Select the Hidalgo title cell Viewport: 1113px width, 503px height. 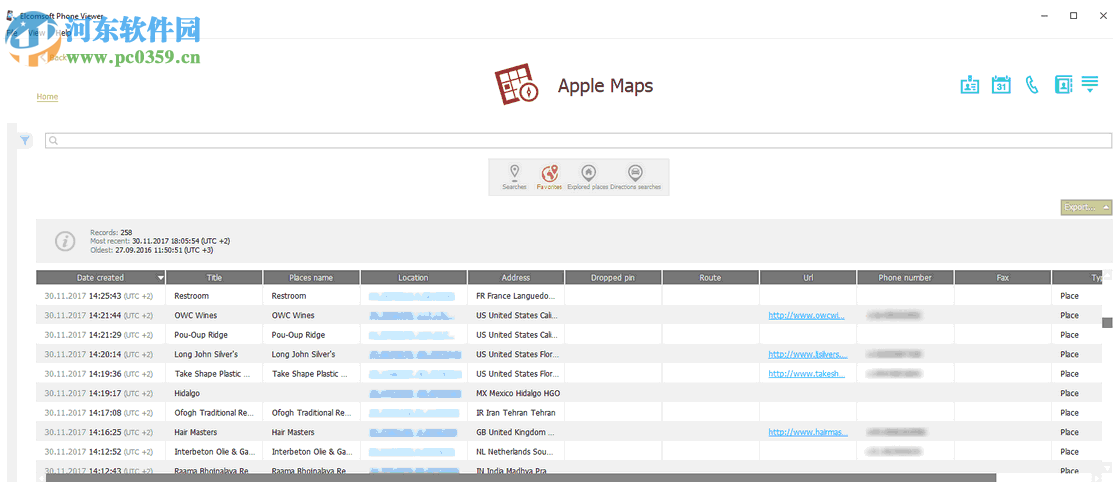pos(214,393)
